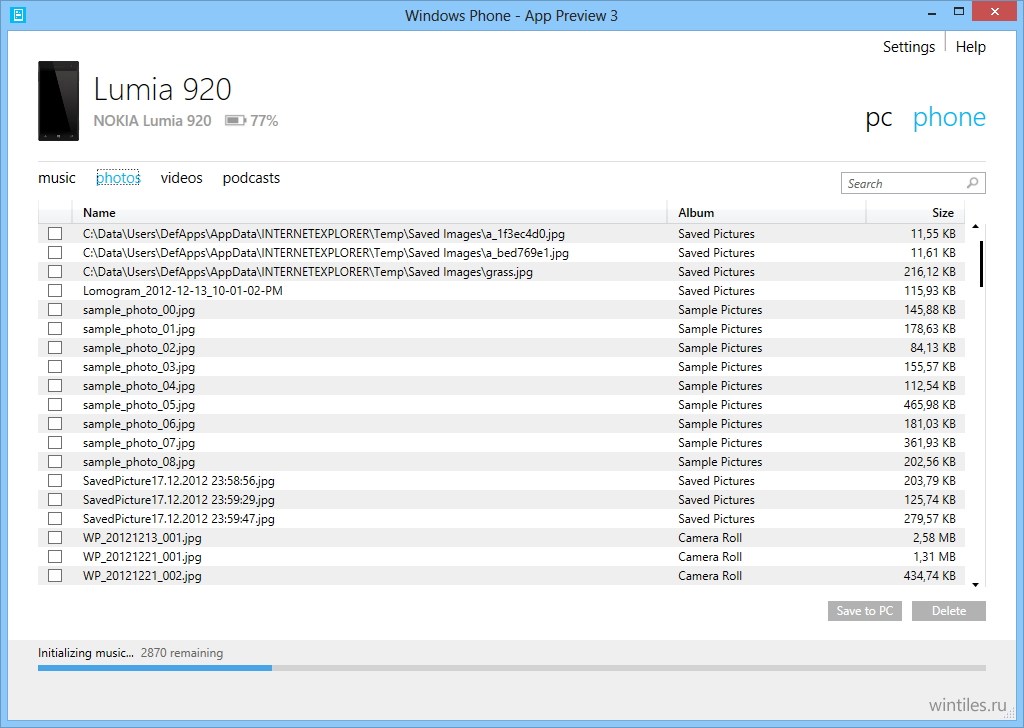The image size is (1024, 728).
Task: Click size value 216,12 KB
Action: 930,272
